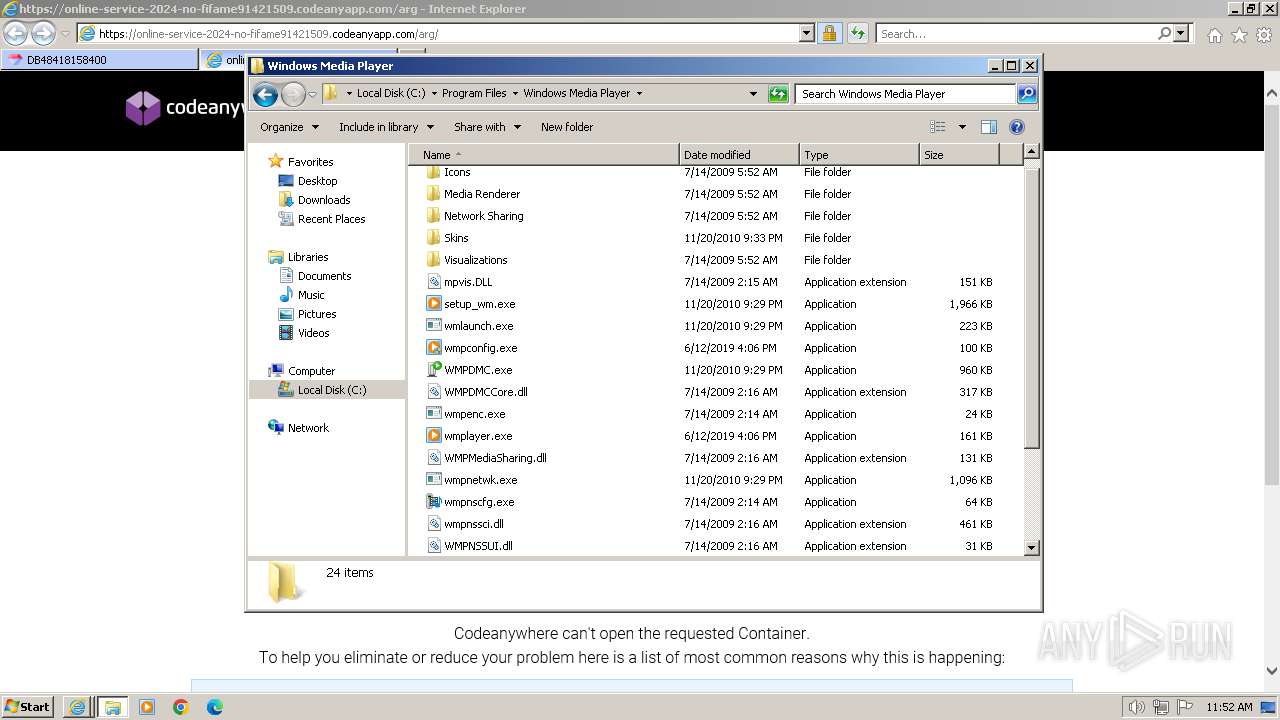The height and width of the screenshot is (720, 1280).
Task: Select the WMPMediaSharing.dll file name
Action: [495, 458]
